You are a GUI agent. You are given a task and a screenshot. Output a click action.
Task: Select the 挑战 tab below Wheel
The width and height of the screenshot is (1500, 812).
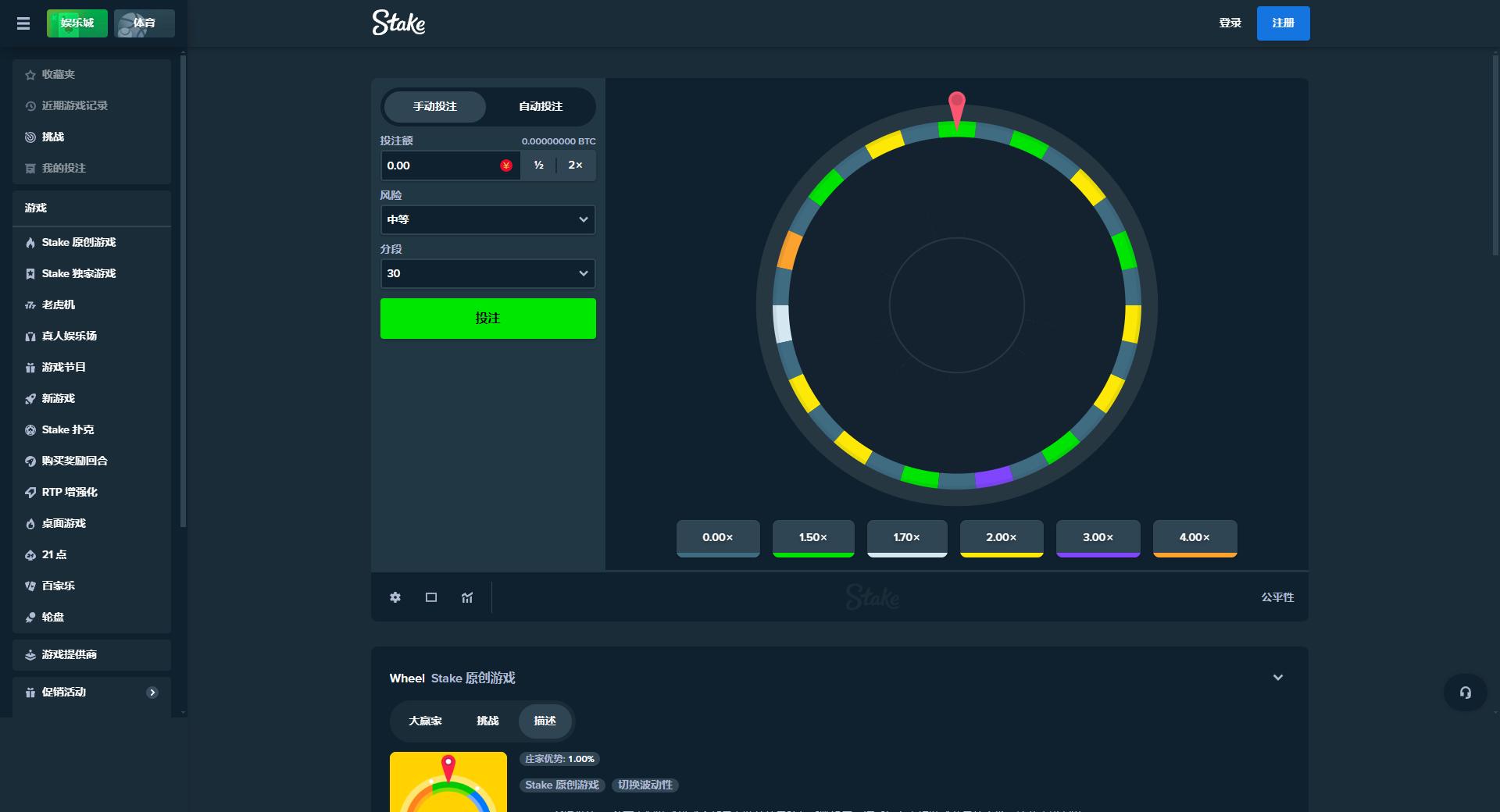coord(487,721)
